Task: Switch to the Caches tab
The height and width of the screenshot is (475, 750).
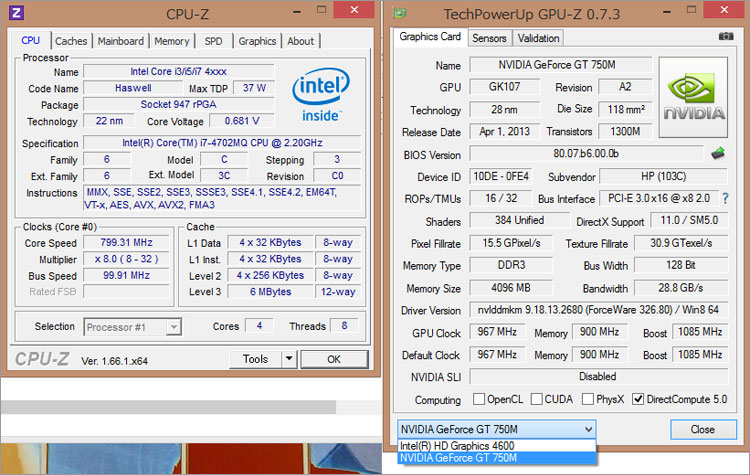Action: click(71, 41)
